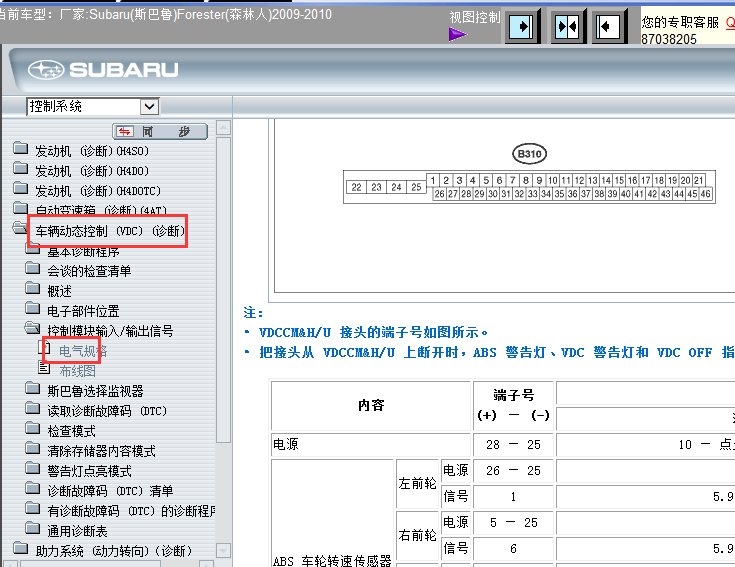This screenshot has height=567, width=735.
Task: Click terminal cell 5 — 25
Action: pos(513,522)
